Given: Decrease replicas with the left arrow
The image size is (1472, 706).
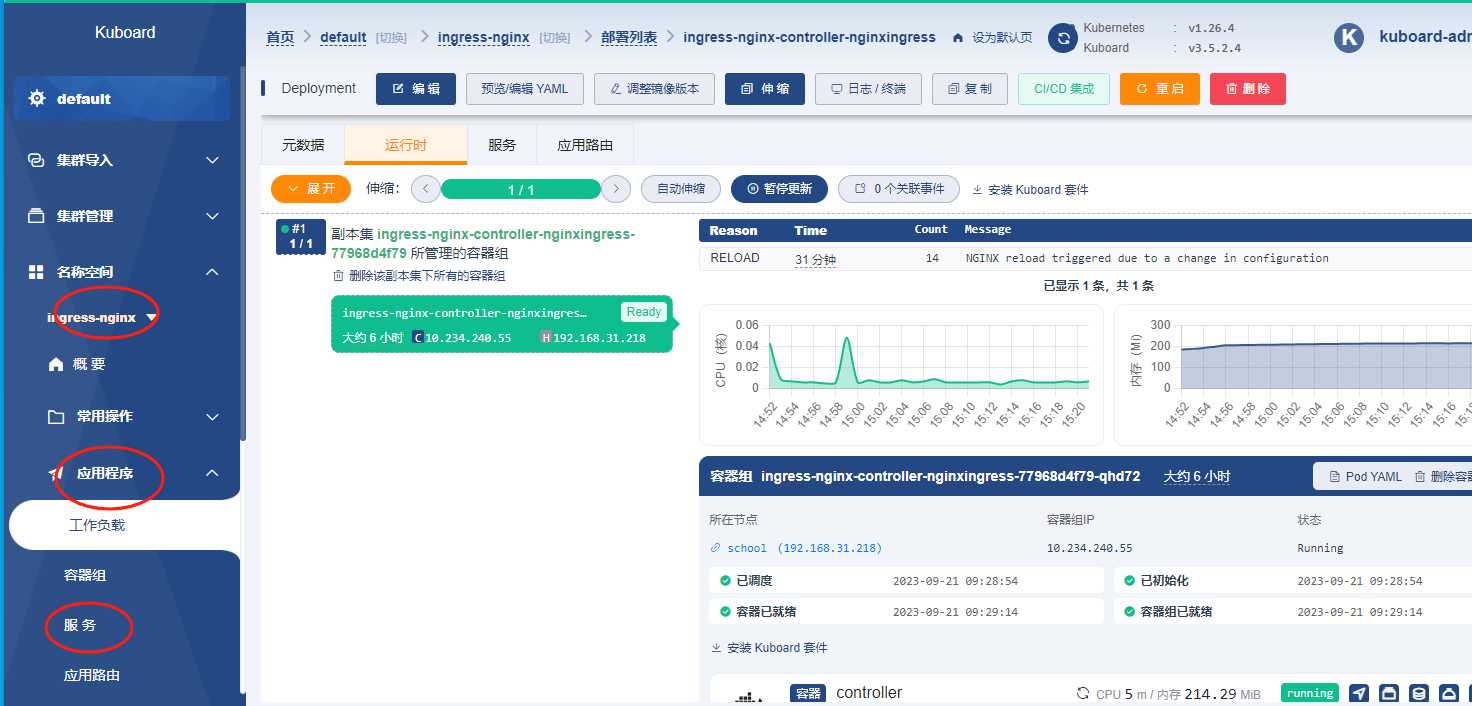Looking at the screenshot, I should point(425,189).
